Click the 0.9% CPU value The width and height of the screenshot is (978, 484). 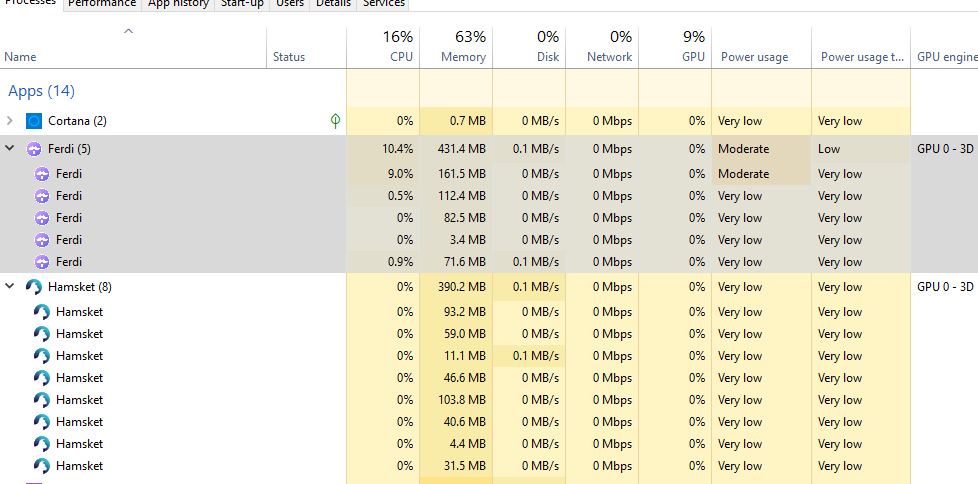[400, 262]
